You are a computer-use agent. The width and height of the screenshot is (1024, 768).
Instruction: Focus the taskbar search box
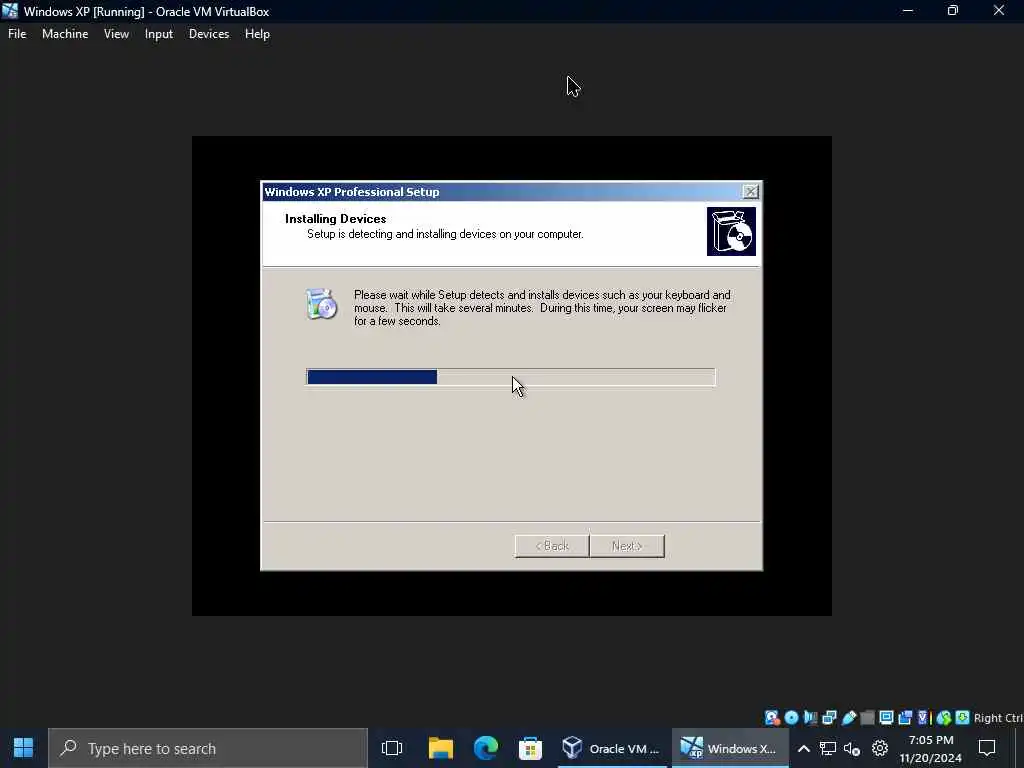(208, 748)
